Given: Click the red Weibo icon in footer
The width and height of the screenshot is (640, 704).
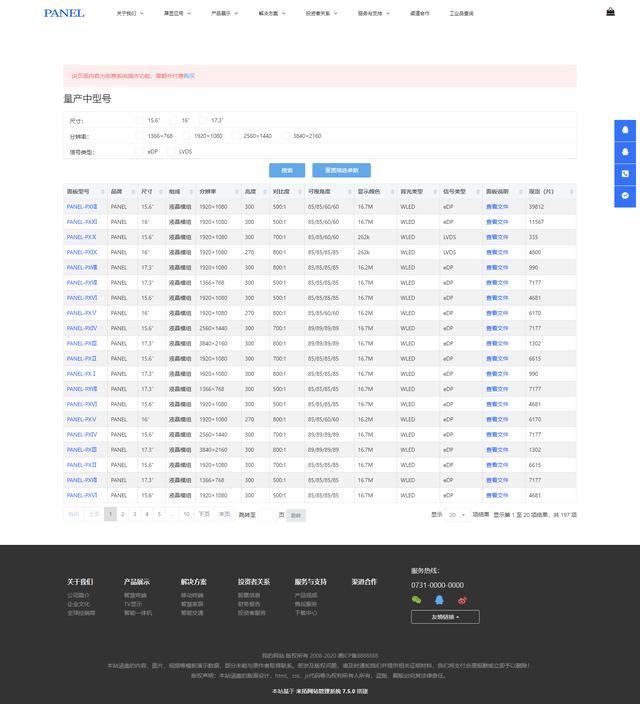Looking at the screenshot, I should pyautogui.click(x=462, y=600).
